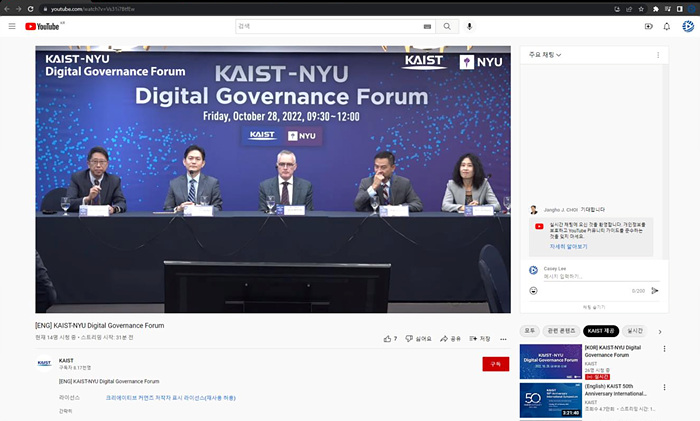Like the video with thumbs up
This screenshot has width=700, height=421.
[390, 339]
